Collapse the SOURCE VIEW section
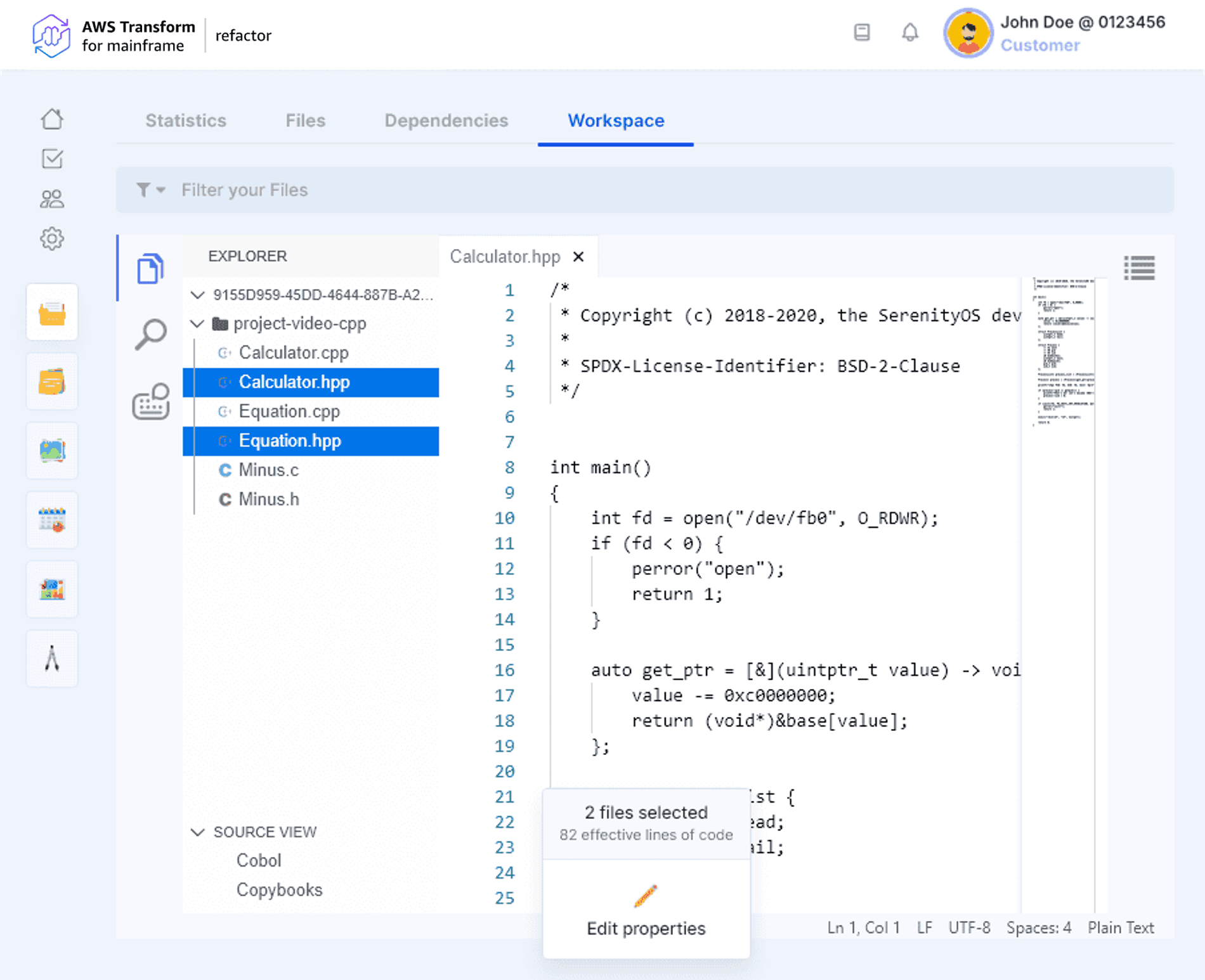This screenshot has height=980, width=1205. (x=197, y=832)
